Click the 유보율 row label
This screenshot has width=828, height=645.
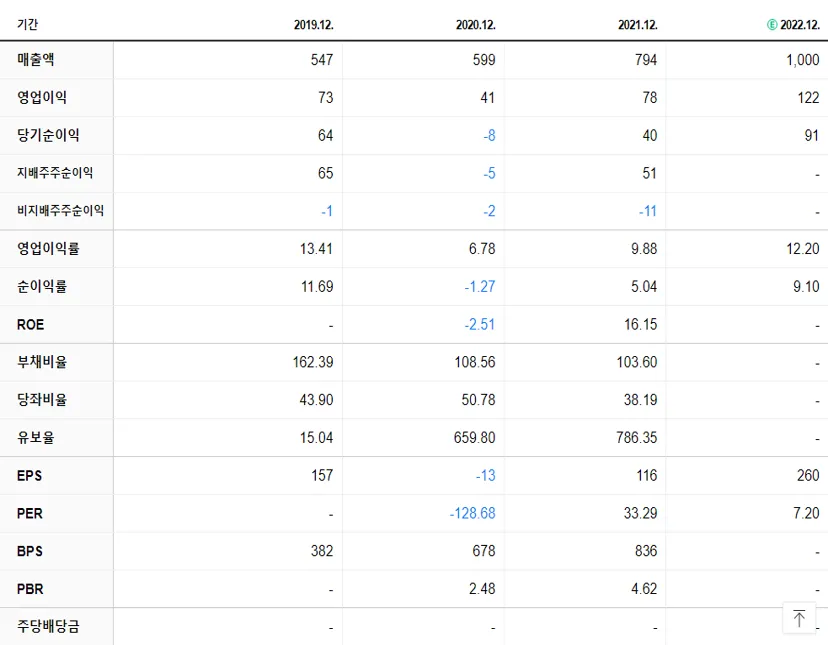click(x=35, y=437)
